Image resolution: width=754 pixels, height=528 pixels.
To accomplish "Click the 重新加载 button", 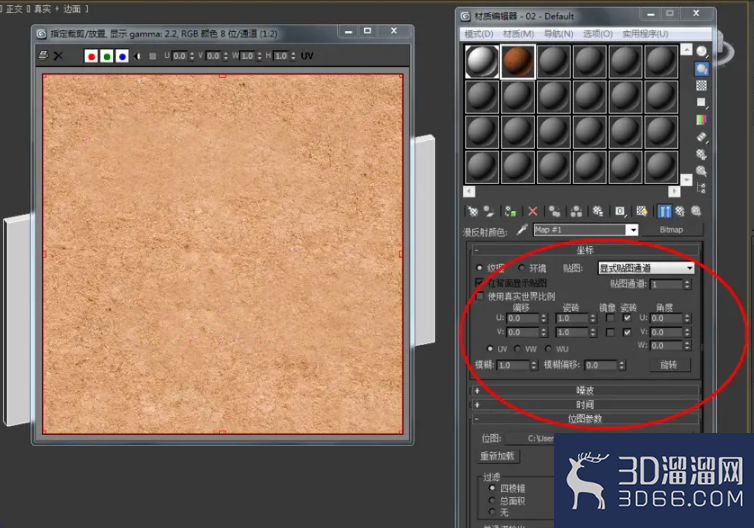I will point(498,456).
